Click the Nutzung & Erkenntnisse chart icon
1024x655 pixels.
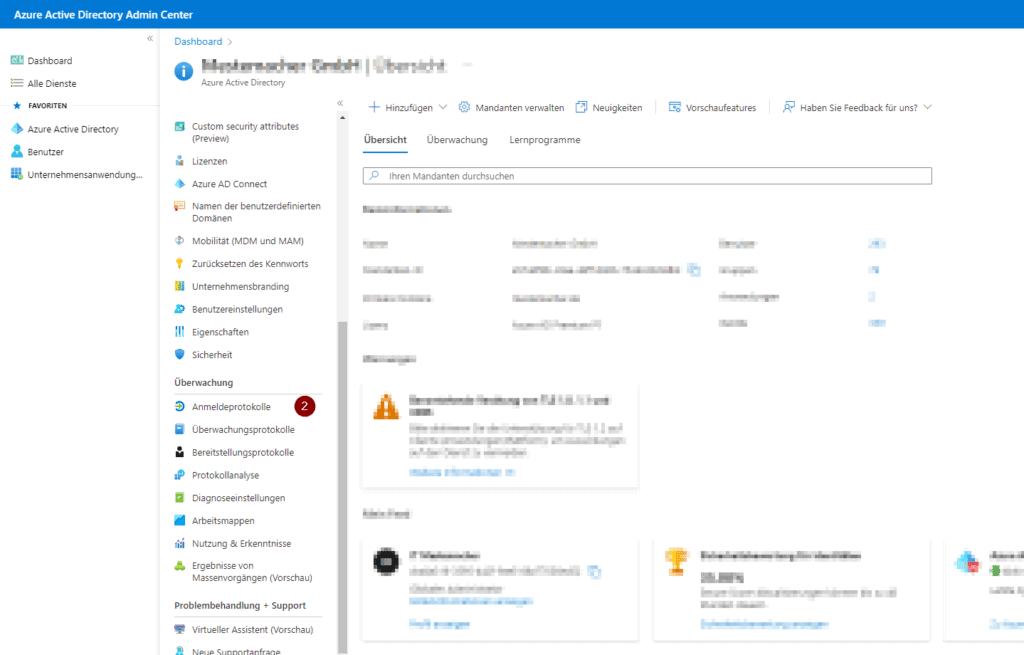click(180, 543)
